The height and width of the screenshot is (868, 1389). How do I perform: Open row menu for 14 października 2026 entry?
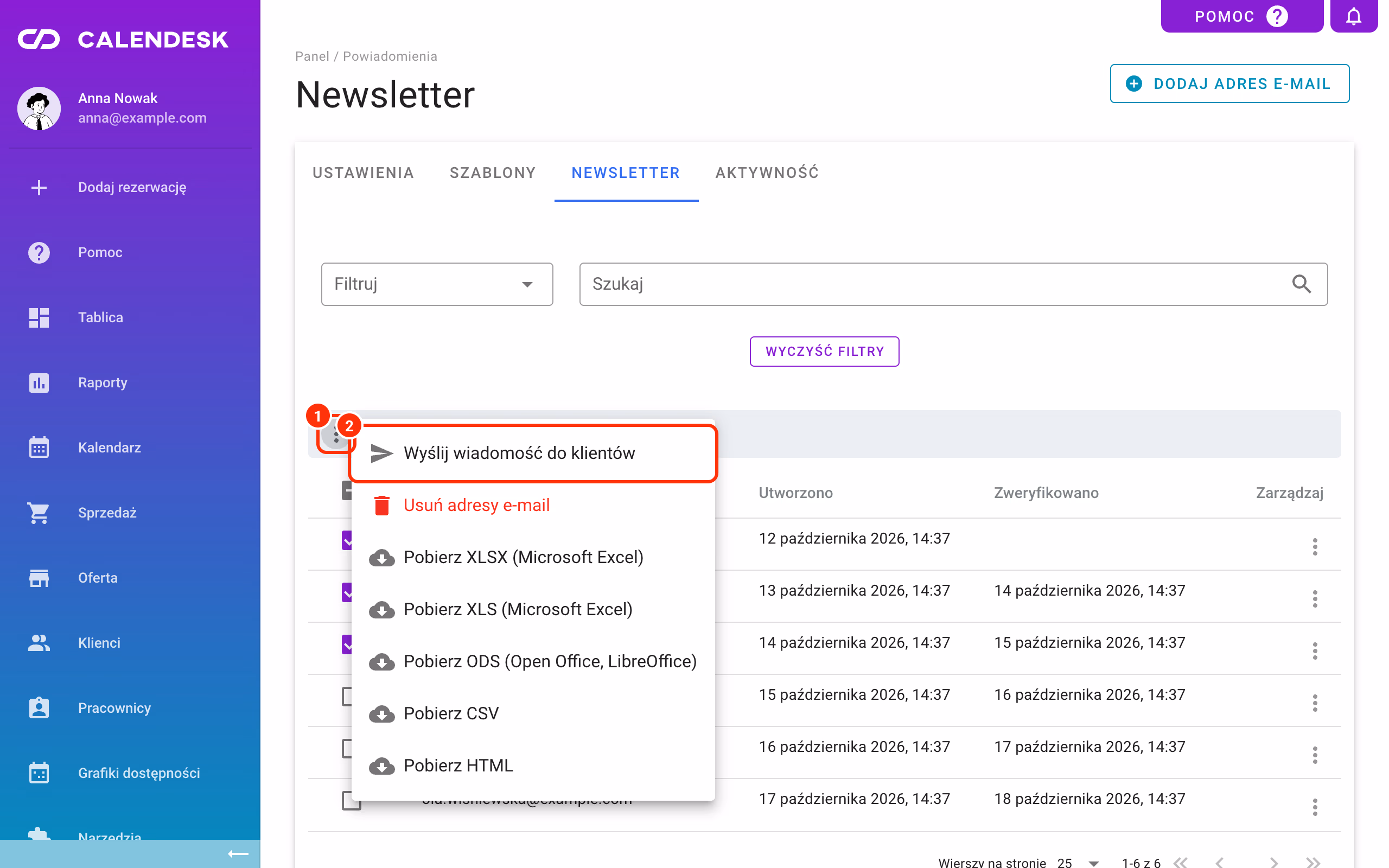point(1314,651)
